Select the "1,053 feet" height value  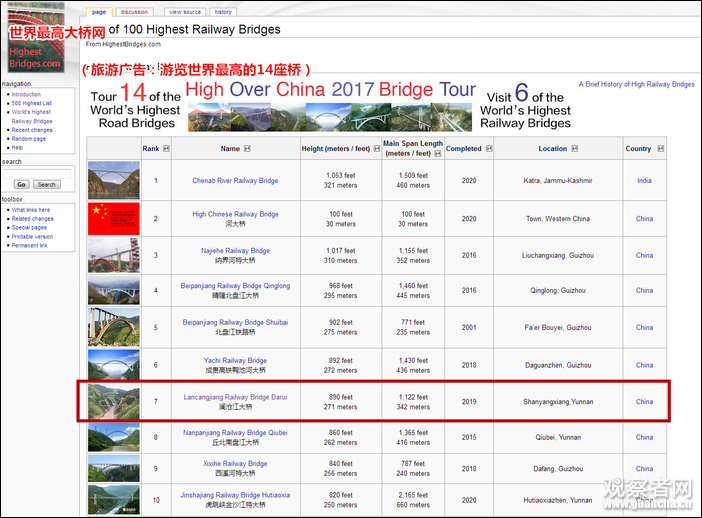coord(341,176)
